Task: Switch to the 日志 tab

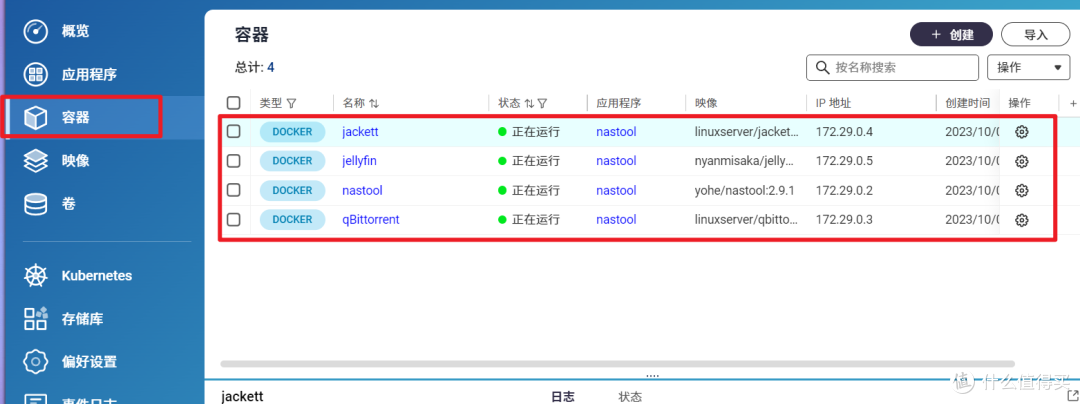Action: coord(563,397)
